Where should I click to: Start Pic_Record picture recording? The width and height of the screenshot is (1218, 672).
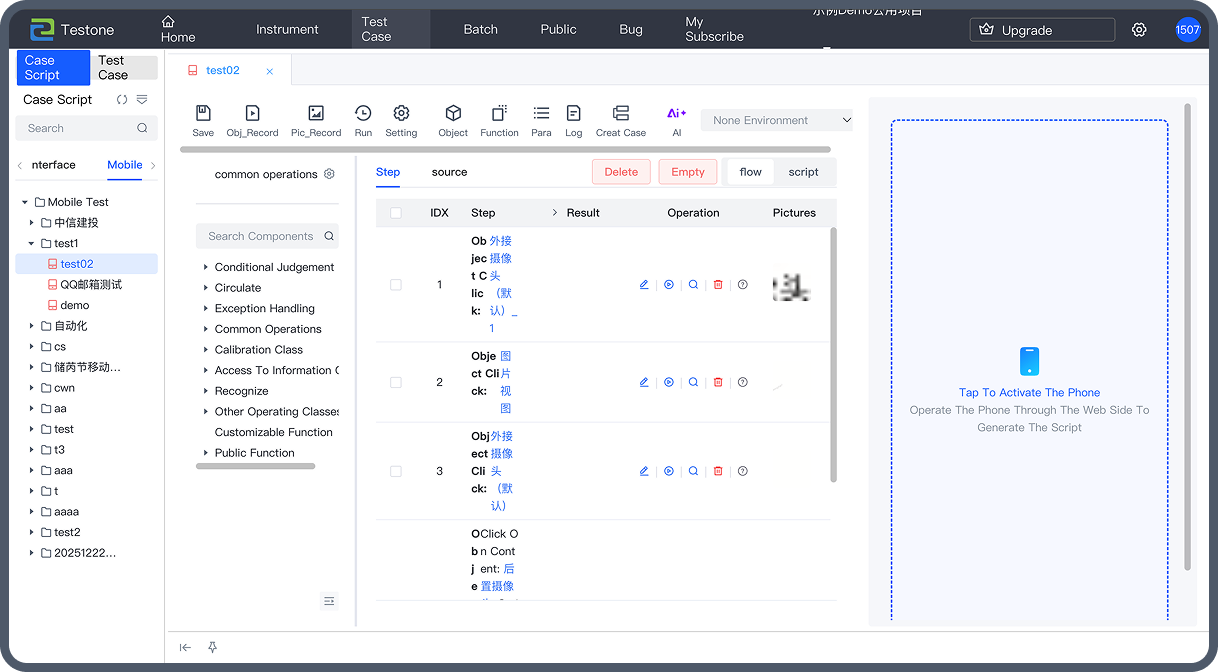pos(316,114)
